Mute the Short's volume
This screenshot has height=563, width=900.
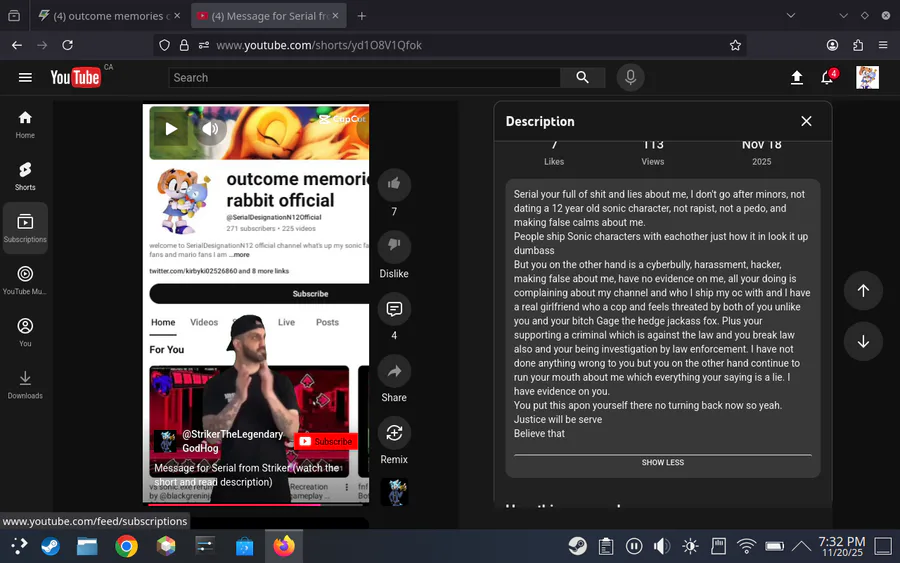(x=210, y=129)
